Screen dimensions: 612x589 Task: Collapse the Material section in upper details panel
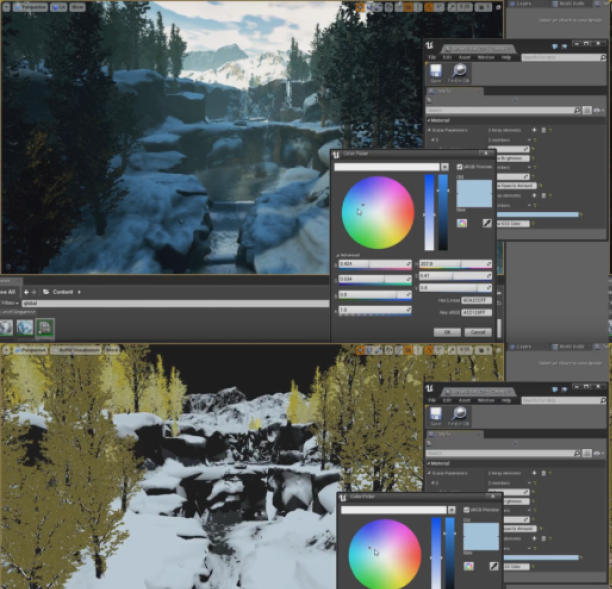[x=429, y=120]
